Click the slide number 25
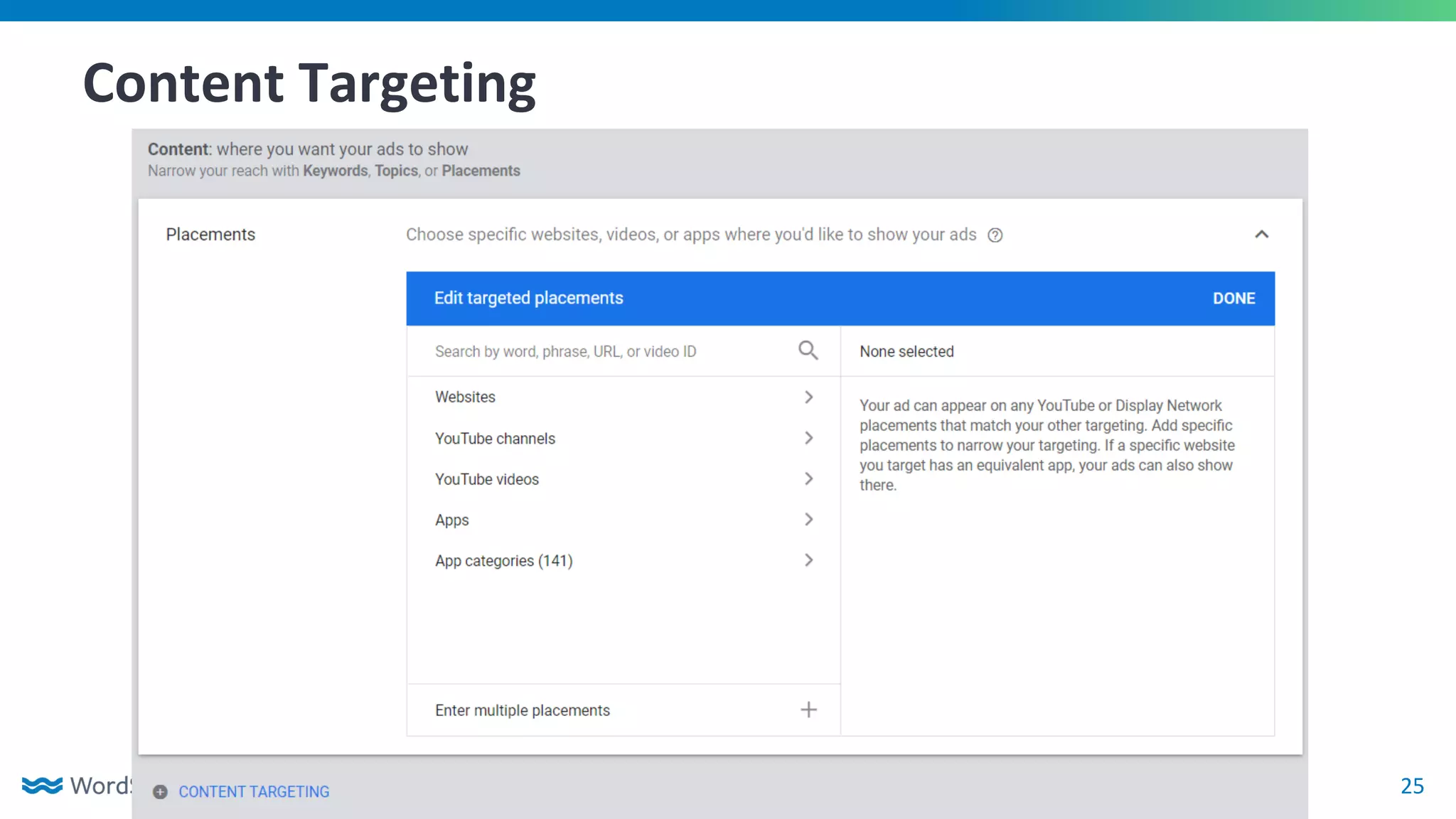The height and width of the screenshot is (819, 1456). (x=1412, y=786)
